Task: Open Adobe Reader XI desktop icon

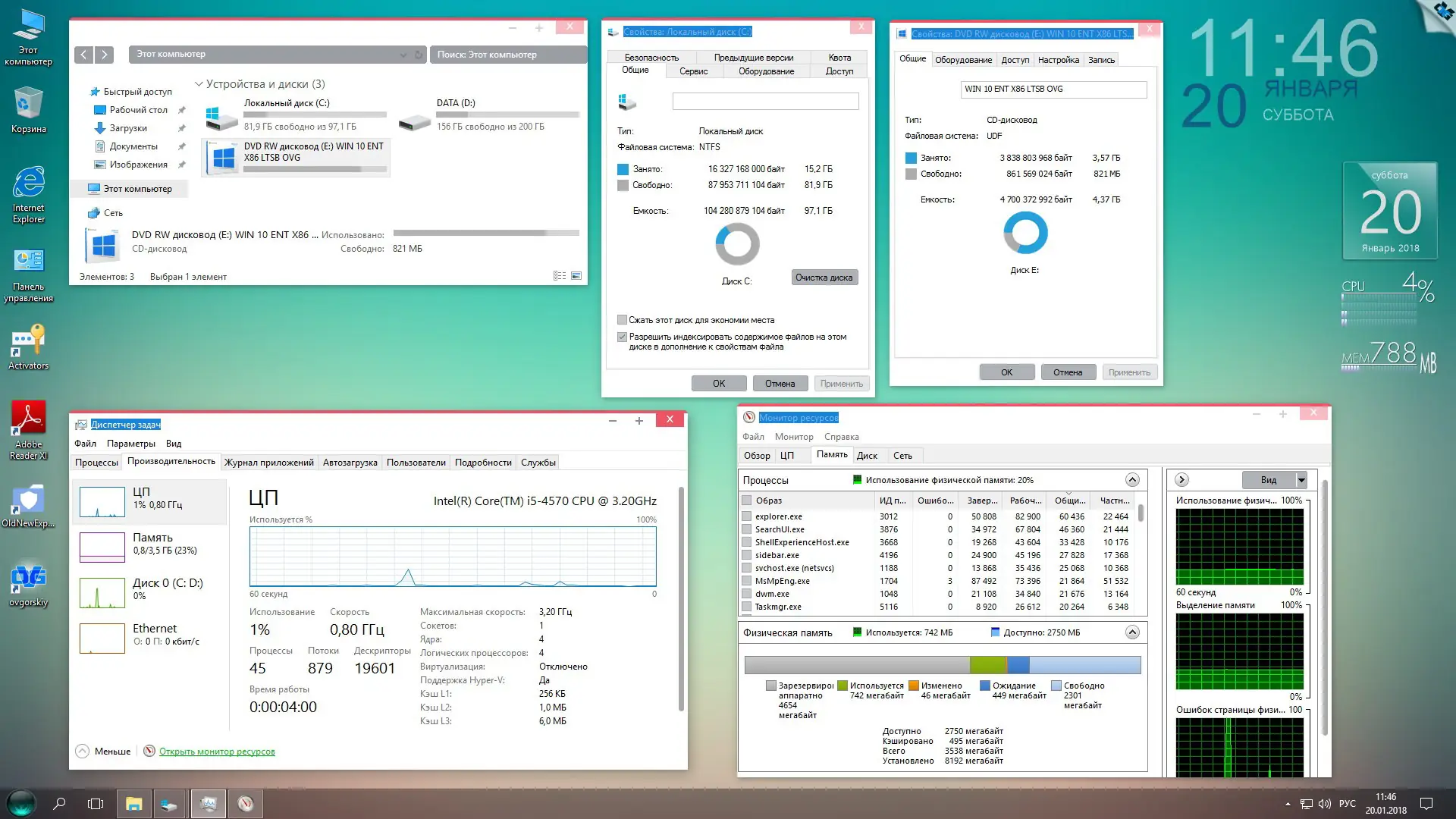Action: 28,419
